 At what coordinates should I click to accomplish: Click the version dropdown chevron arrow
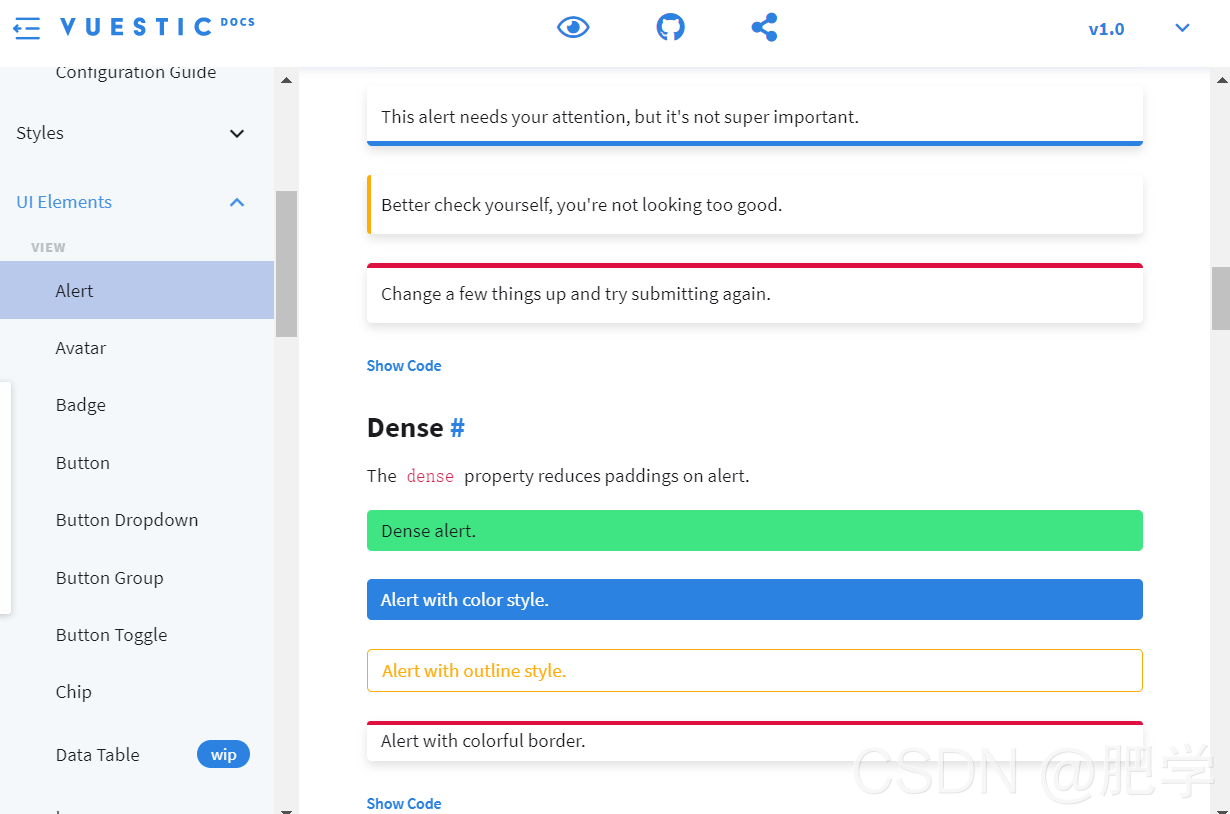(x=1182, y=28)
